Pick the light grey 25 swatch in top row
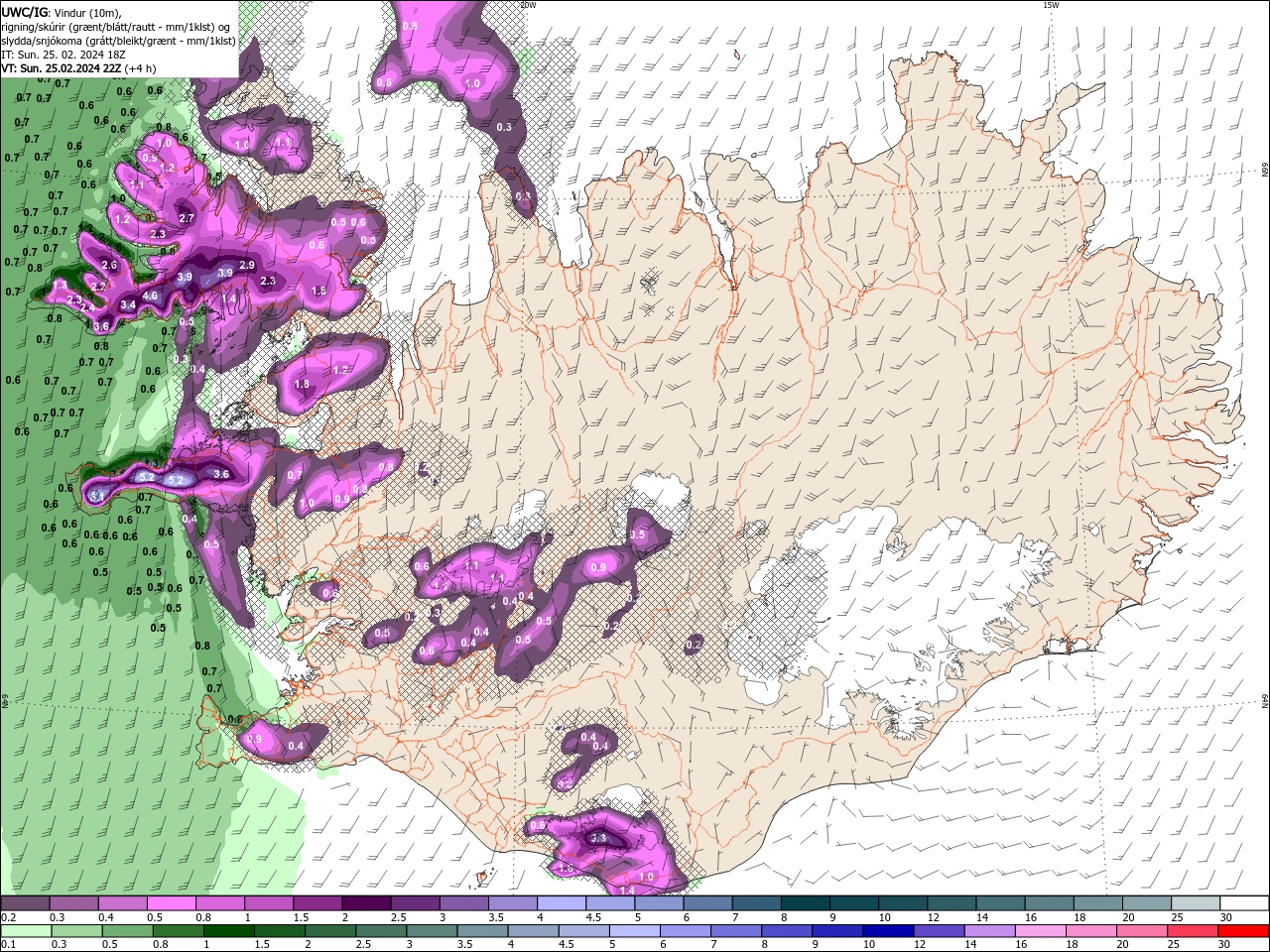This screenshot has height=952, width=1270. pyautogui.click(x=1196, y=903)
